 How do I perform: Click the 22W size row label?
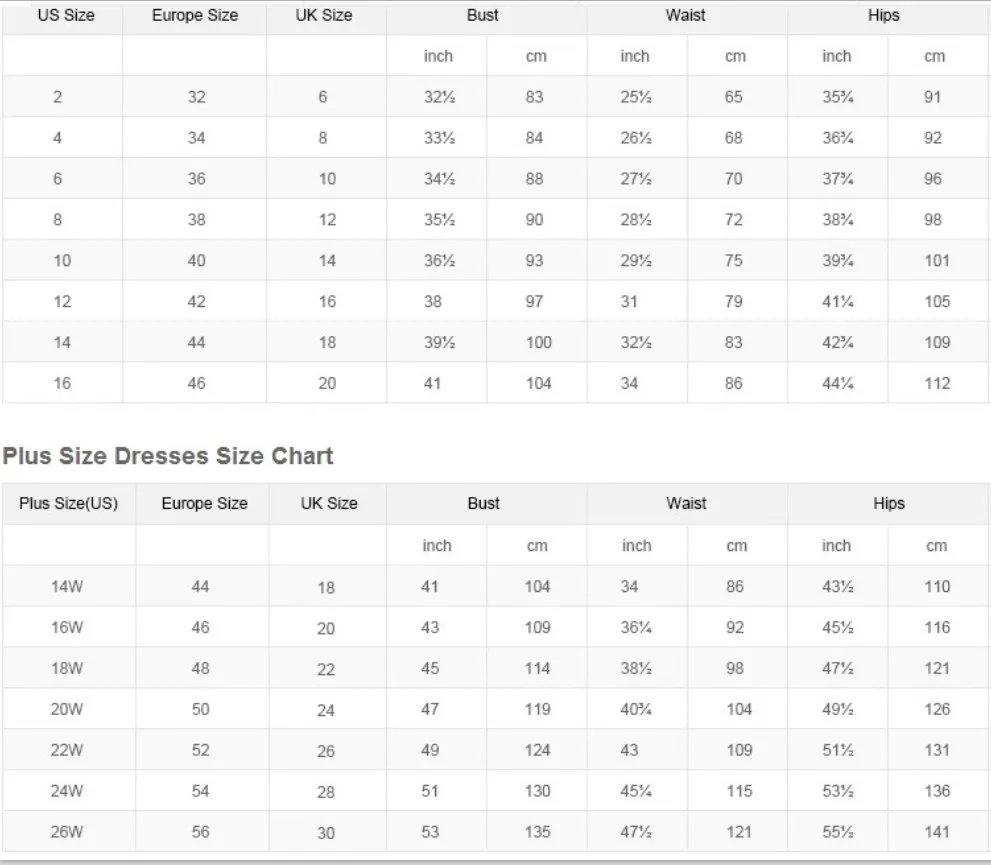pyautogui.click(x=67, y=750)
